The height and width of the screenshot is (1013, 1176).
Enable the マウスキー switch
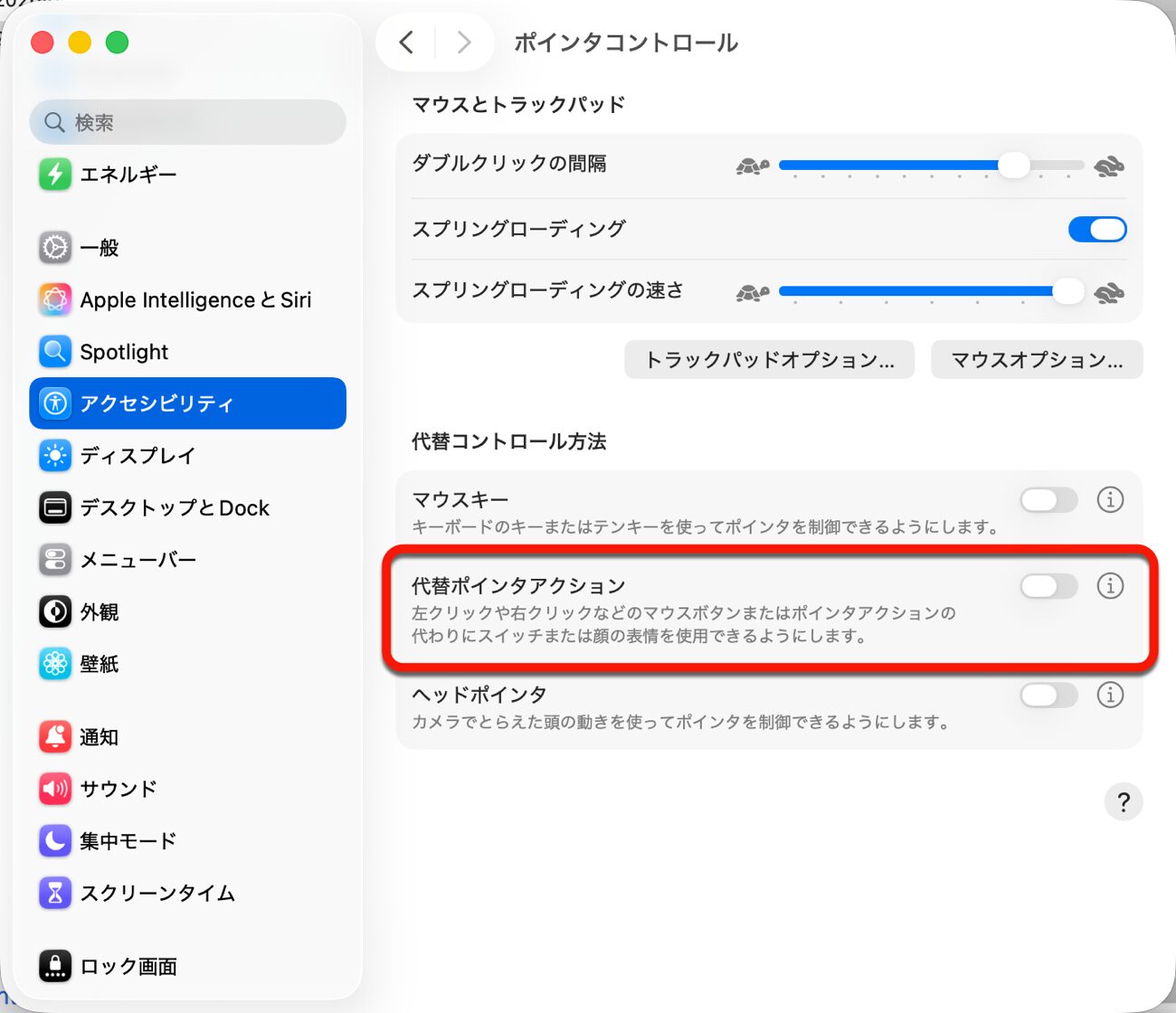click(1049, 499)
